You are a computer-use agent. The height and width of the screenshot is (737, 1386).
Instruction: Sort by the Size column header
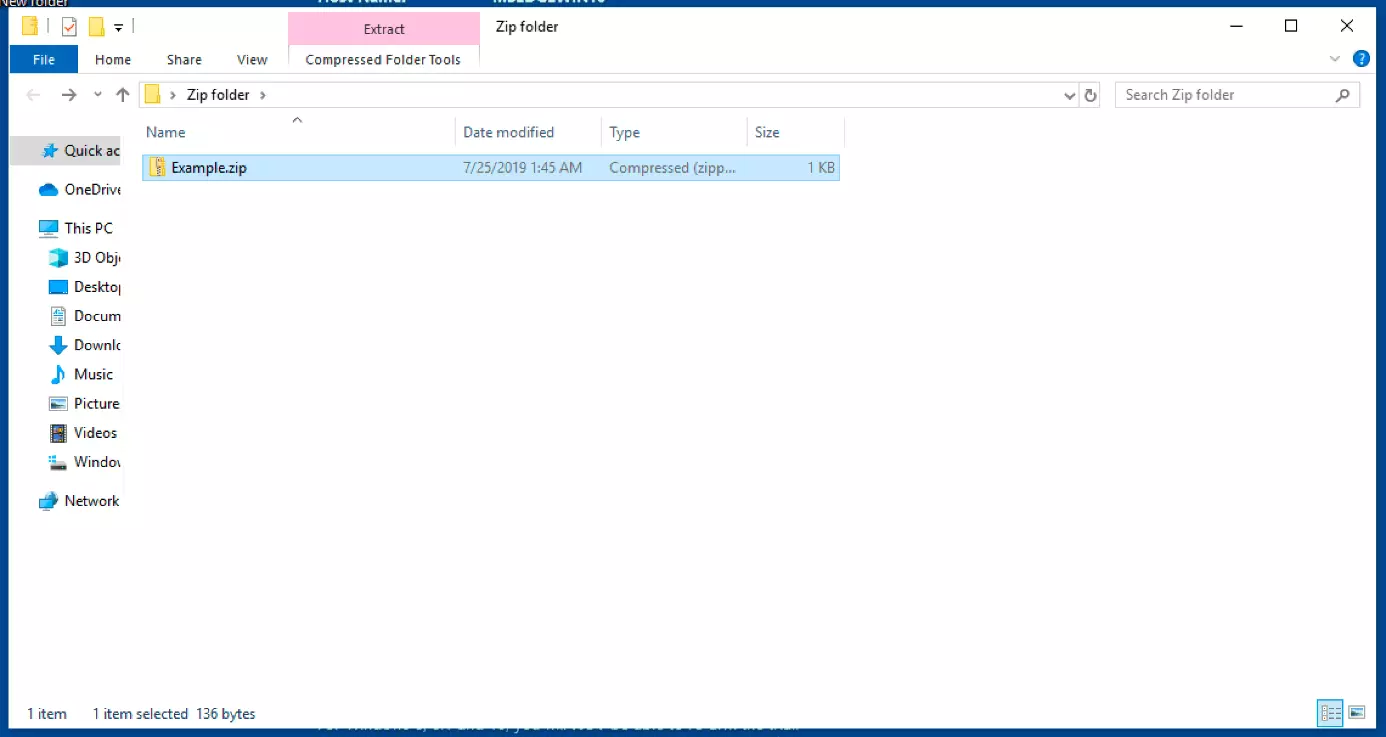pos(796,132)
